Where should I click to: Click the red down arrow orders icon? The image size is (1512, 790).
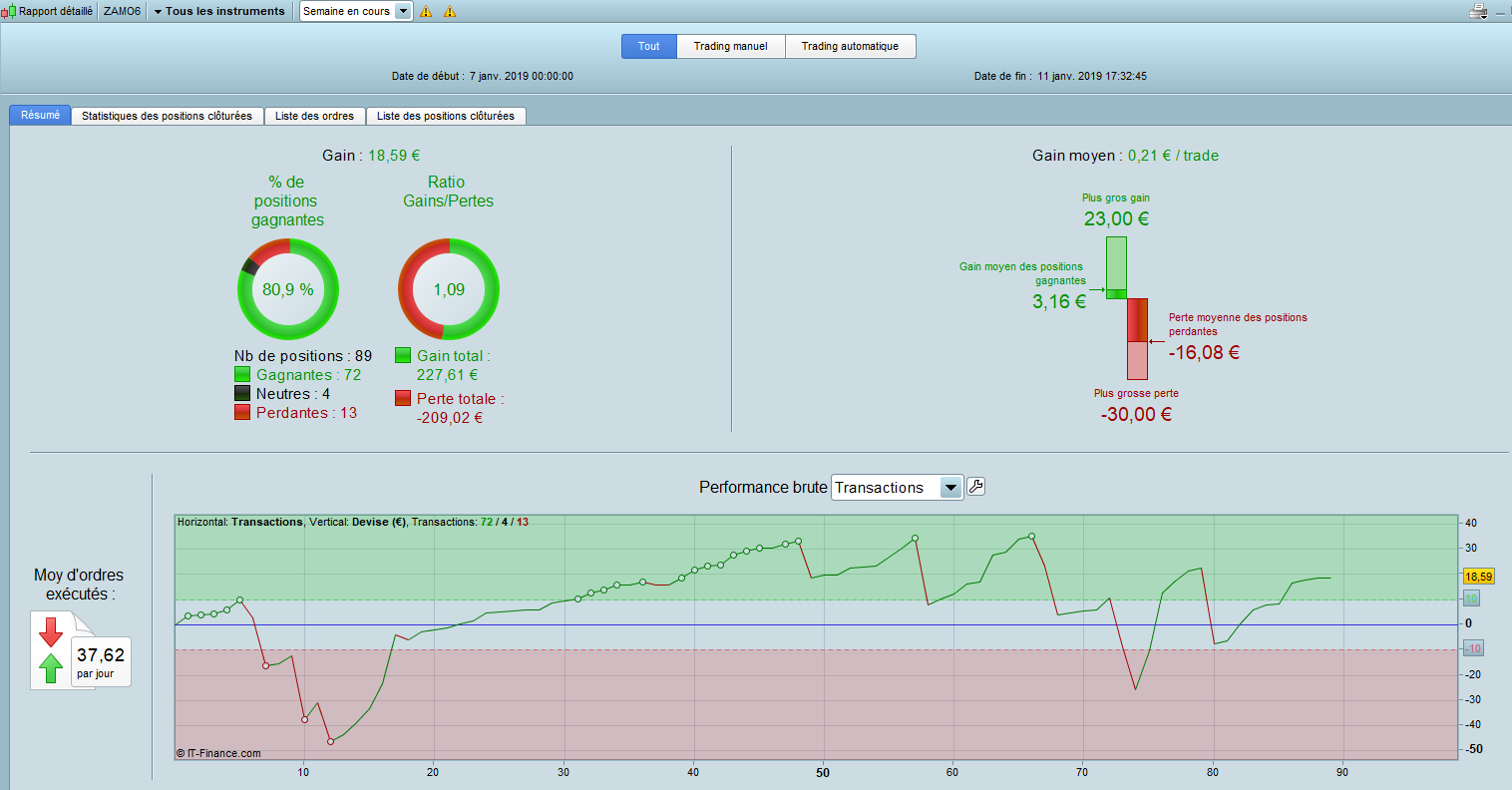coord(51,632)
